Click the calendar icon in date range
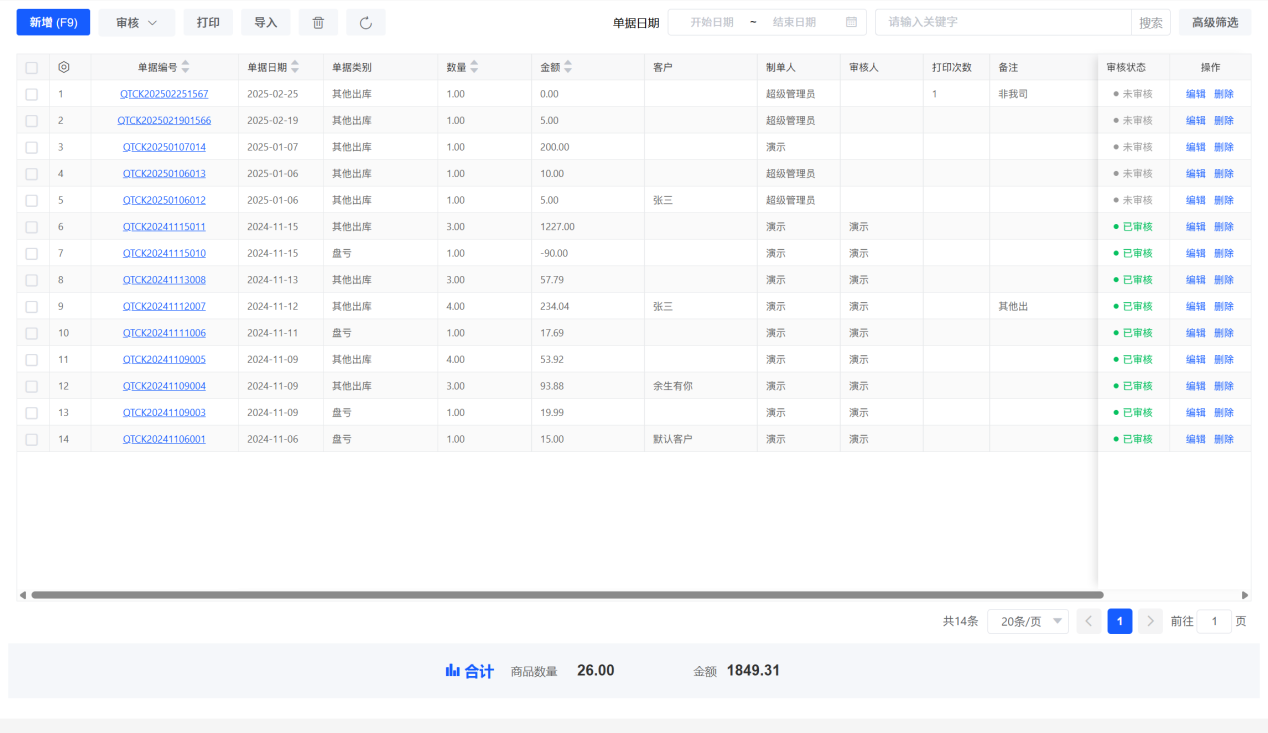Screen dimensions: 1268x733 coord(851,22)
